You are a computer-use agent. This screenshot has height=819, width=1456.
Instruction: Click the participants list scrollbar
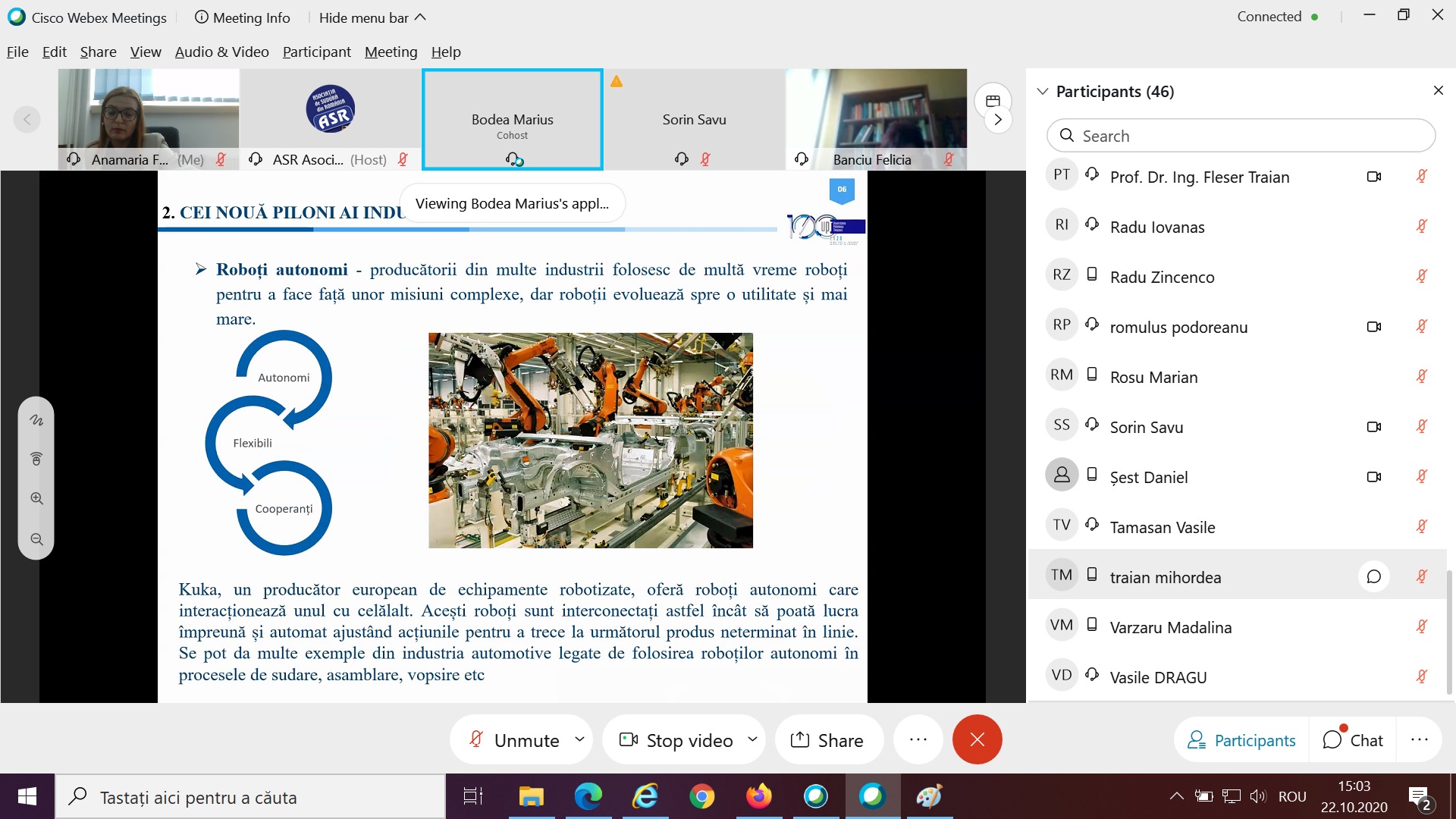pyautogui.click(x=1449, y=631)
